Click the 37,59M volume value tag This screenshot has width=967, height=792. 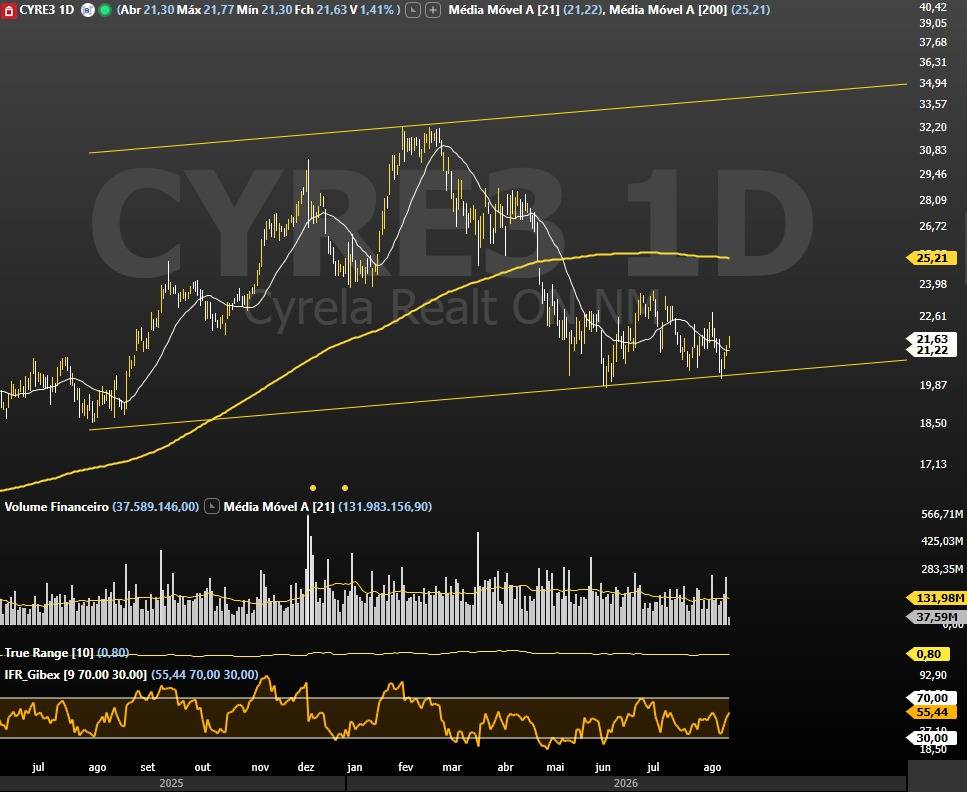(936, 617)
